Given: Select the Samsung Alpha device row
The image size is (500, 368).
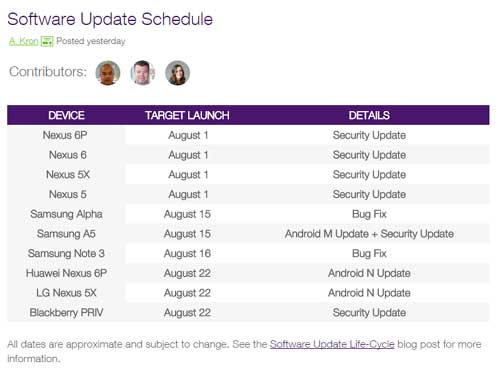Looking at the screenshot, I should tap(248, 214).
